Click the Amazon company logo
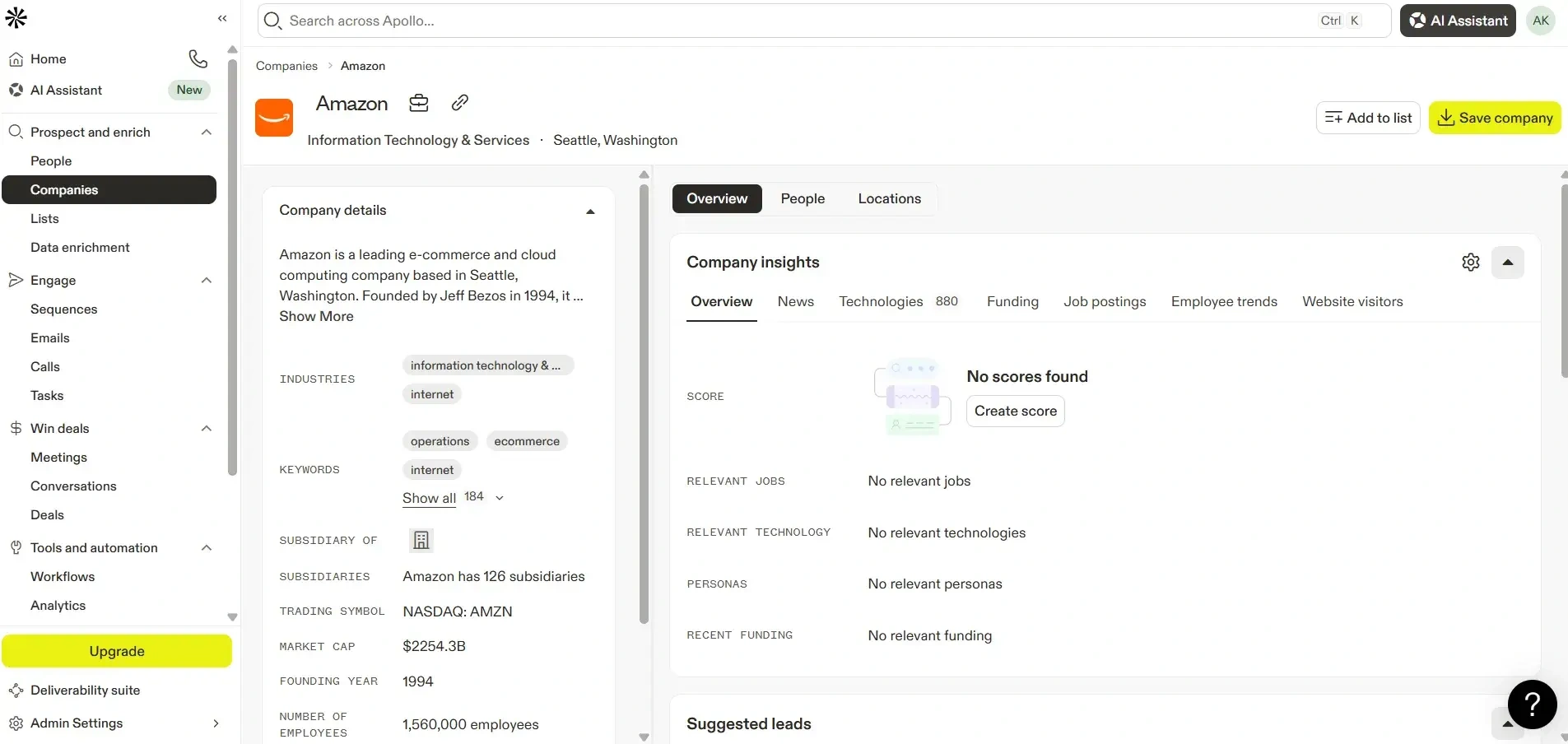1568x744 pixels. click(x=274, y=118)
